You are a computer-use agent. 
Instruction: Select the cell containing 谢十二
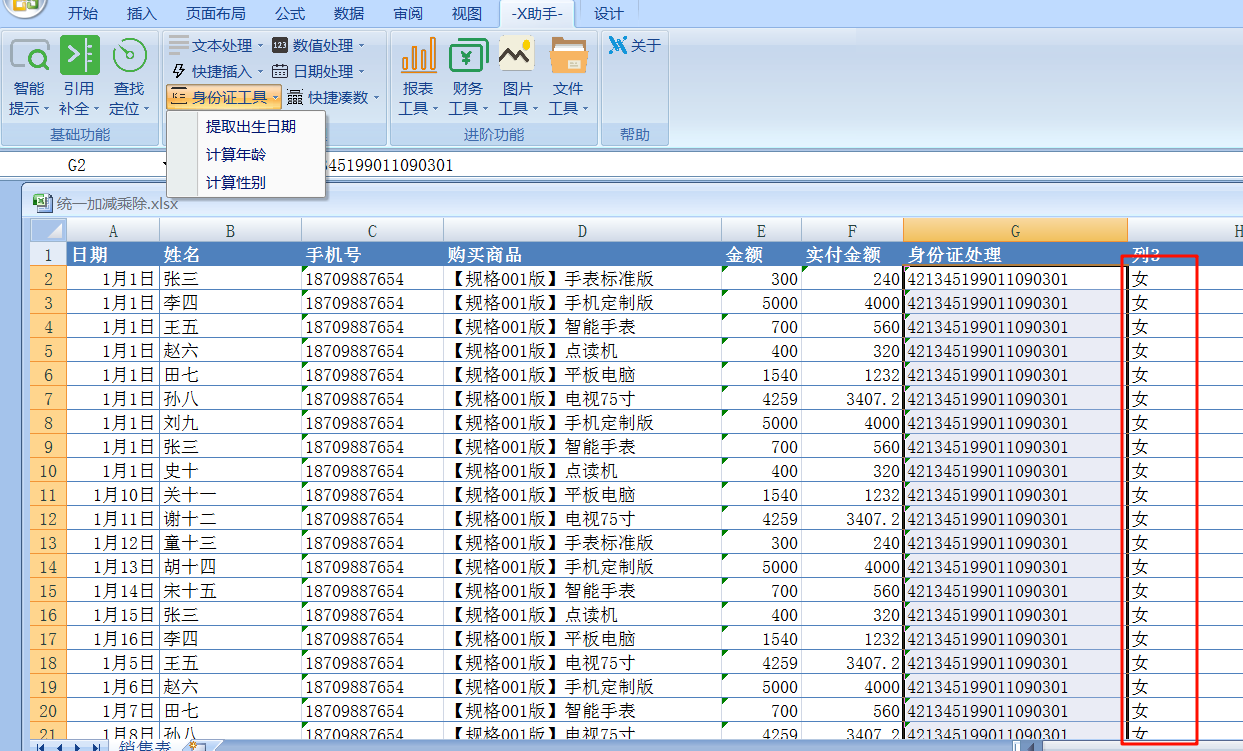pos(230,519)
